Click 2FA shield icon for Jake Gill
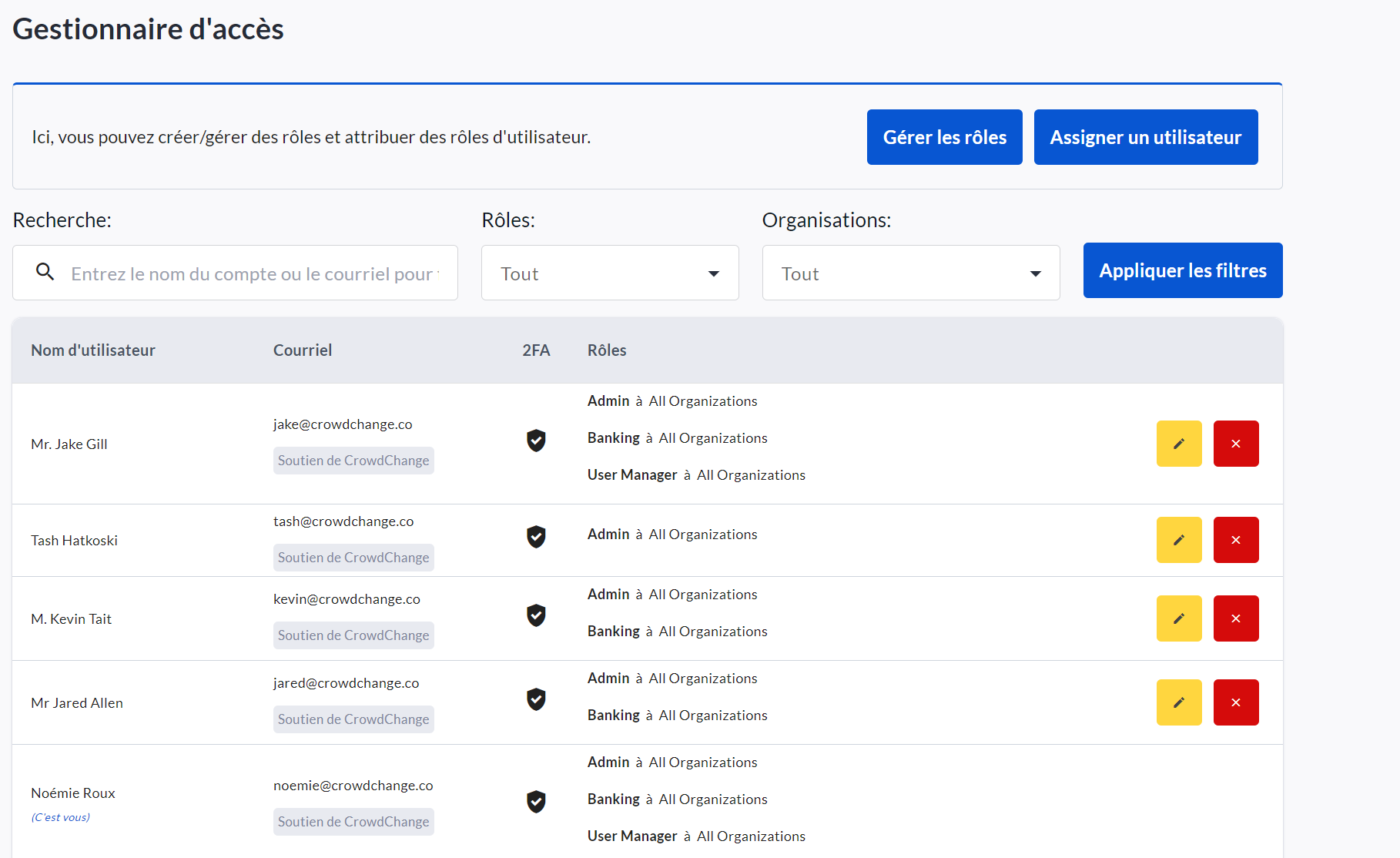 coord(536,441)
